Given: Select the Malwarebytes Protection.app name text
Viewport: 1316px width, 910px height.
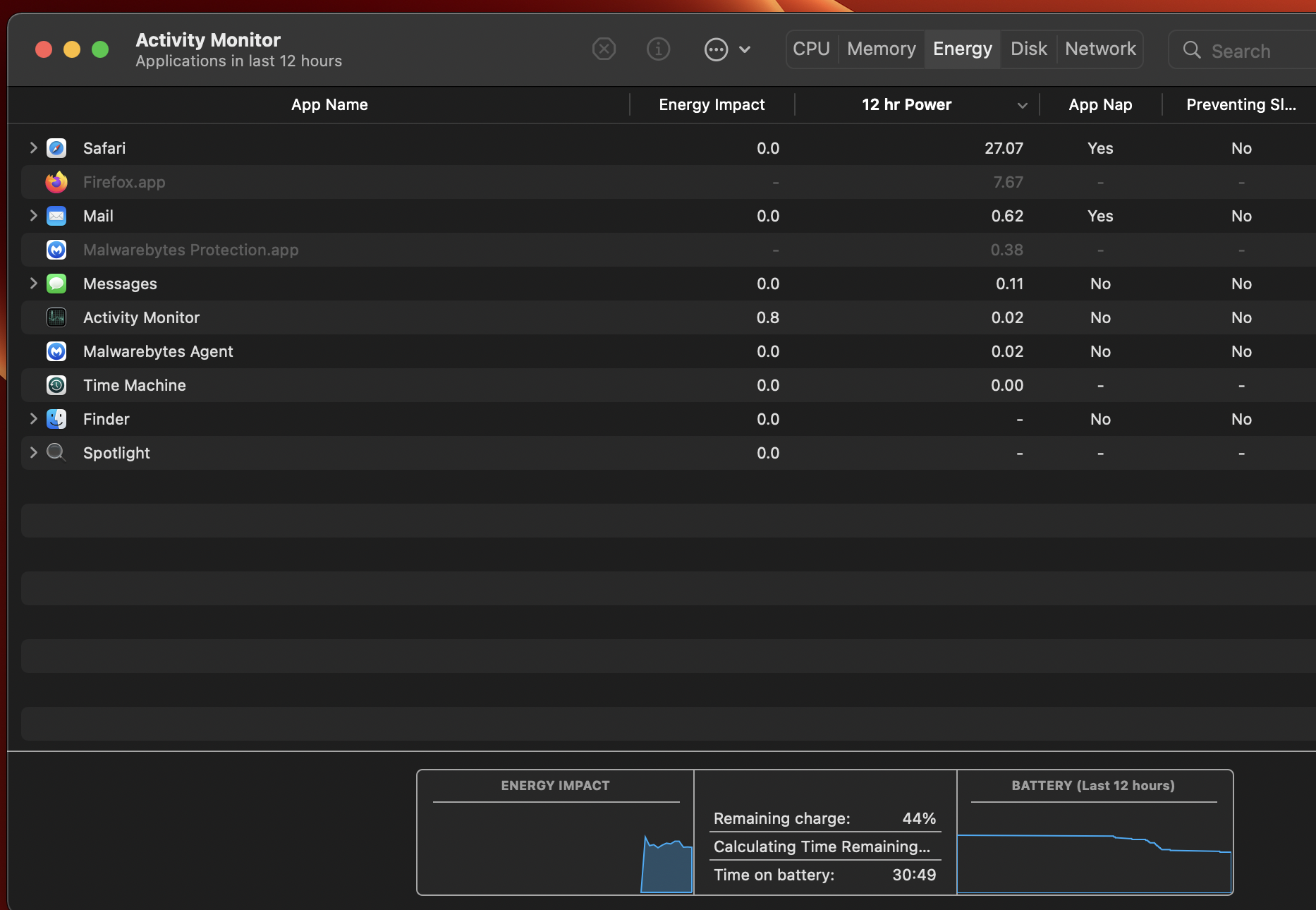Looking at the screenshot, I should (190, 250).
